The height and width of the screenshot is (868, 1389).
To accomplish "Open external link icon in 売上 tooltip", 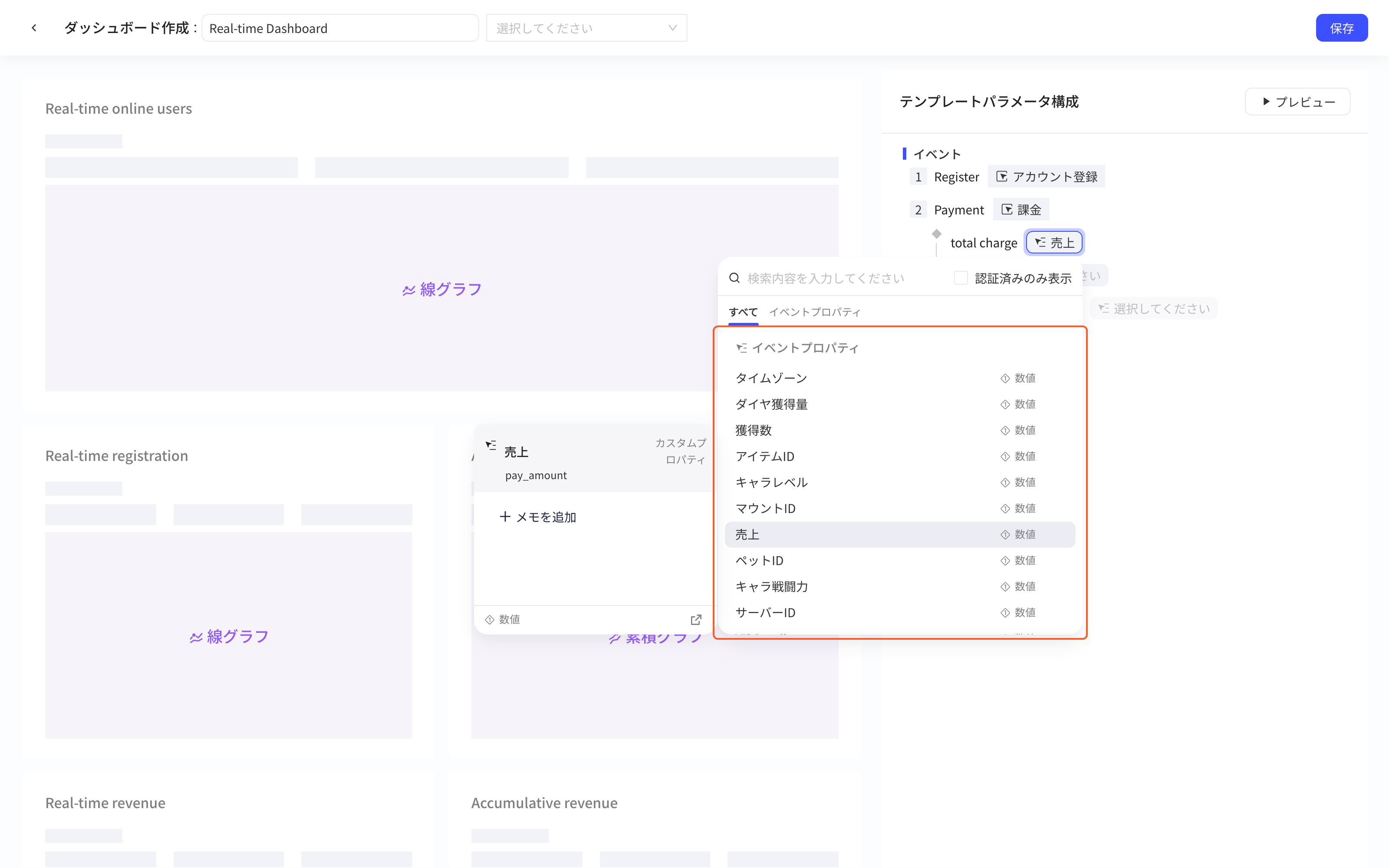I will (696, 619).
